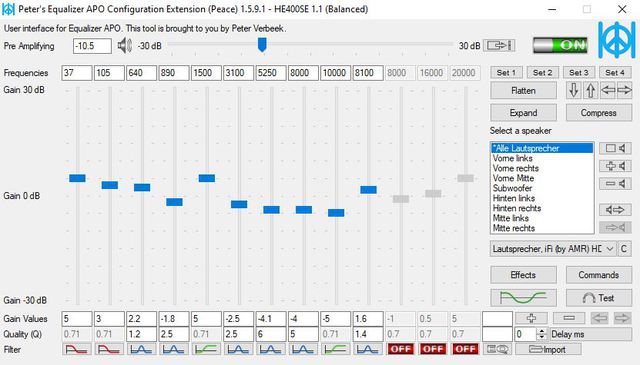Shift frequencies left using left arrow near Flatten

click(x=608, y=90)
